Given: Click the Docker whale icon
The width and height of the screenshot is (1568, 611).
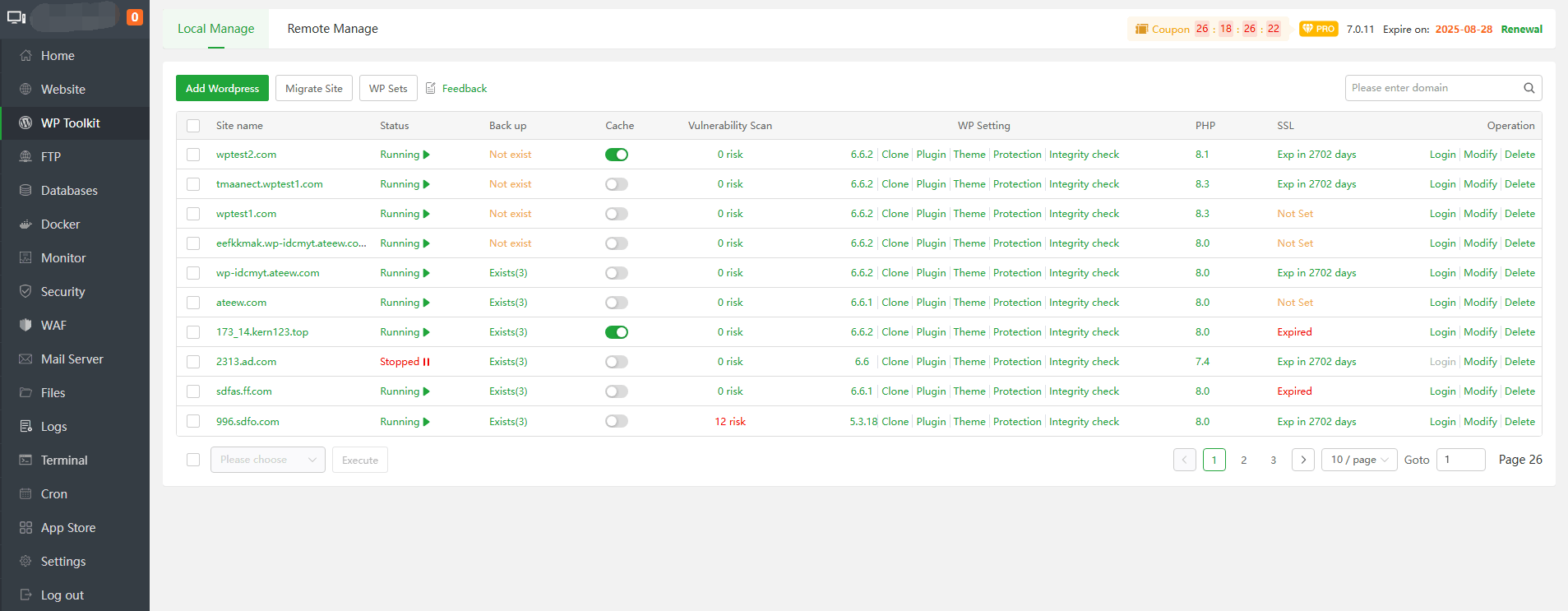Looking at the screenshot, I should coord(25,224).
